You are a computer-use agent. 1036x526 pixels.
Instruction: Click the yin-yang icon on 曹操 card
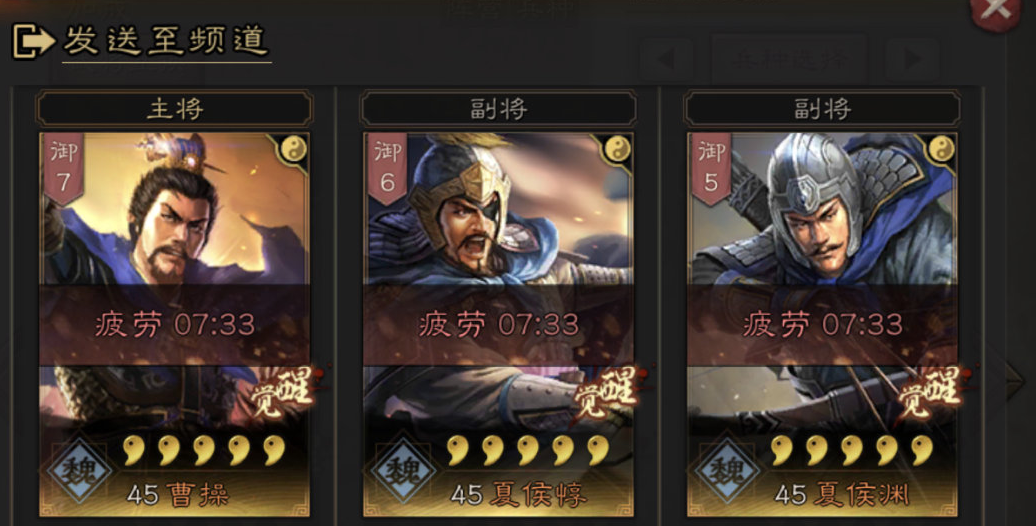292,150
